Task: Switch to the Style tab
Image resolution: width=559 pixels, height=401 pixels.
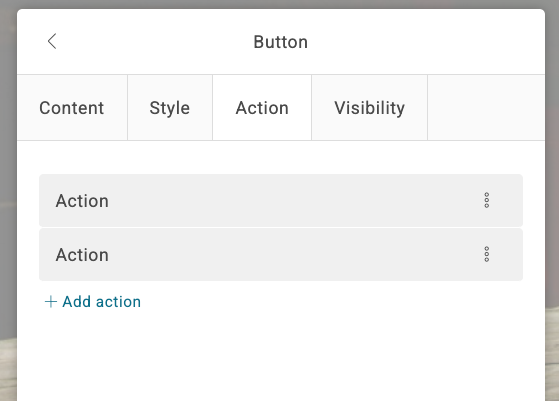Action: (x=170, y=108)
